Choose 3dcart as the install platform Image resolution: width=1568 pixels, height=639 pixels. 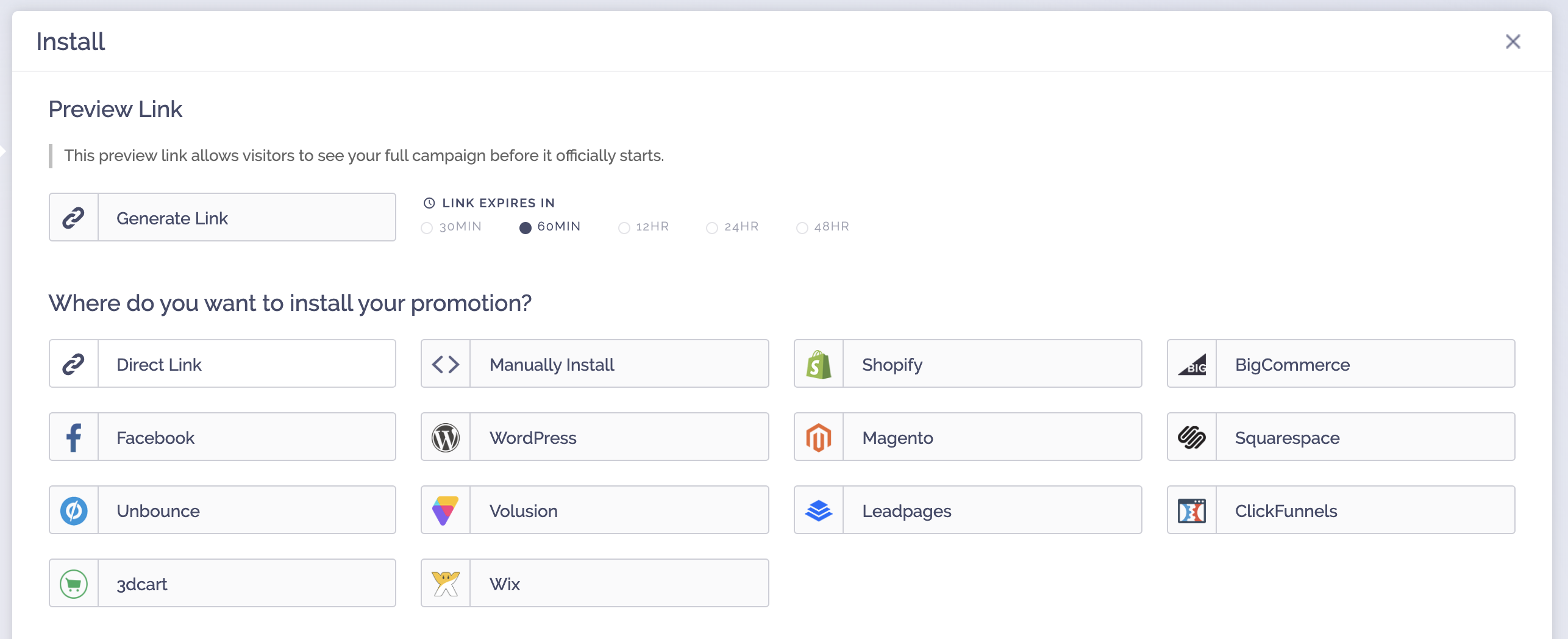tap(223, 584)
